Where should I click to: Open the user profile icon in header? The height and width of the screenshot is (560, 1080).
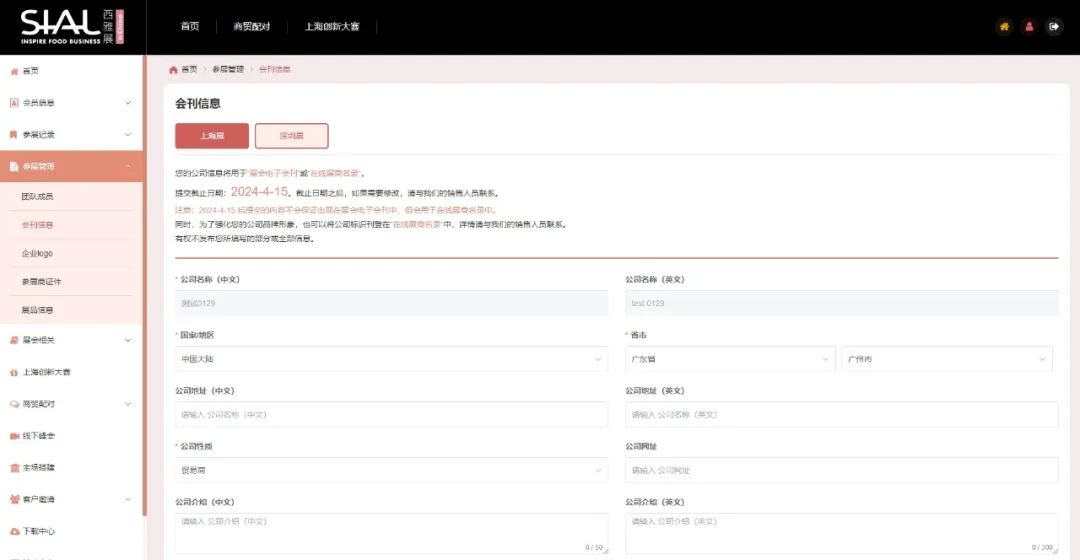point(1029,27)
